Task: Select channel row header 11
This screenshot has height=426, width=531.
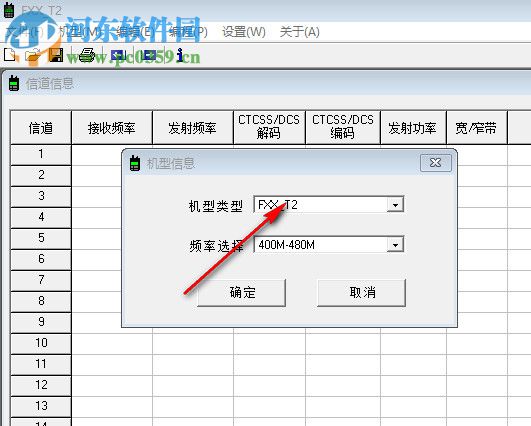Action: 41,364
